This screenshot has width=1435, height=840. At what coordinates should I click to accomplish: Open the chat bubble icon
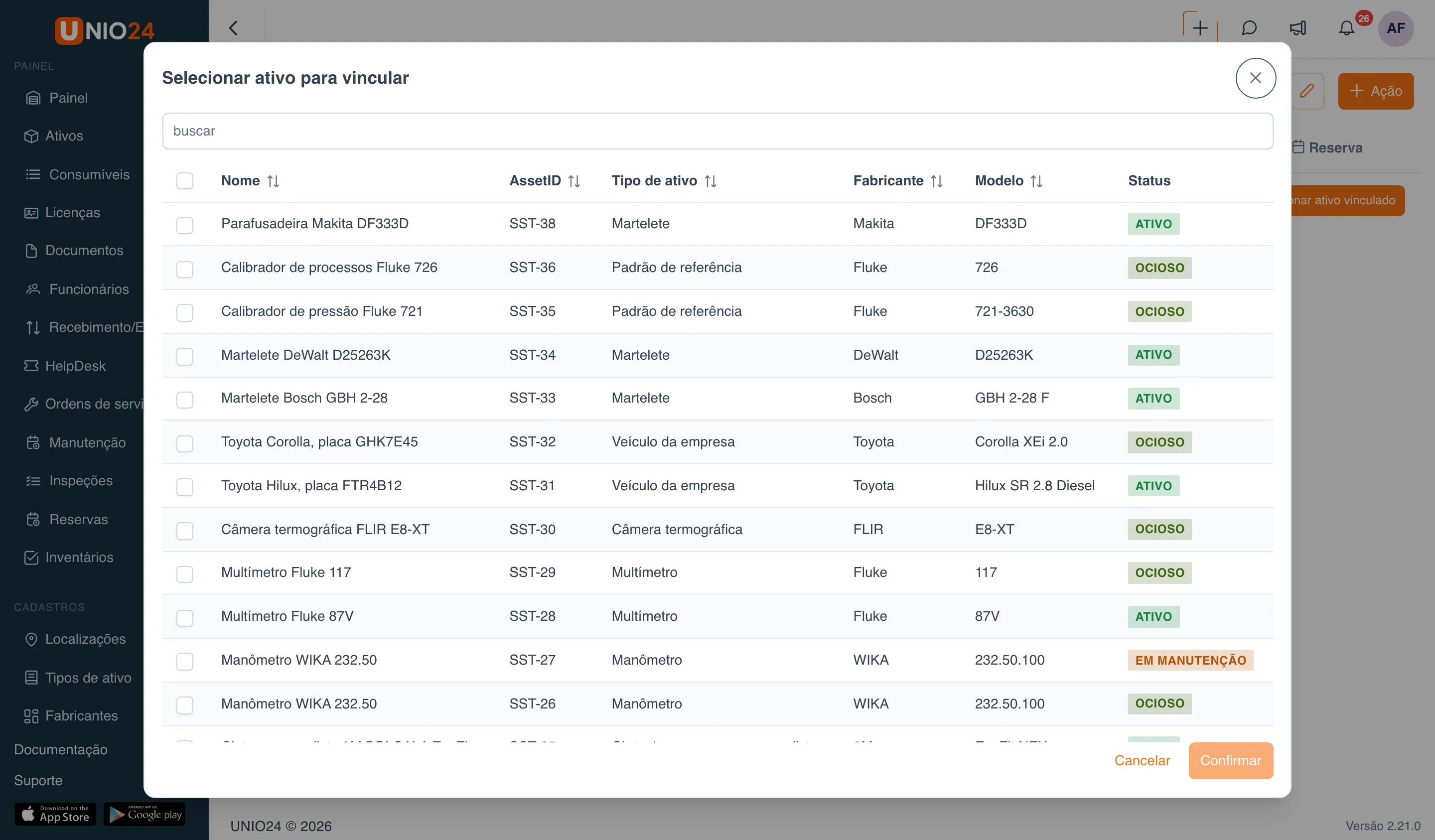[1249, 28]
